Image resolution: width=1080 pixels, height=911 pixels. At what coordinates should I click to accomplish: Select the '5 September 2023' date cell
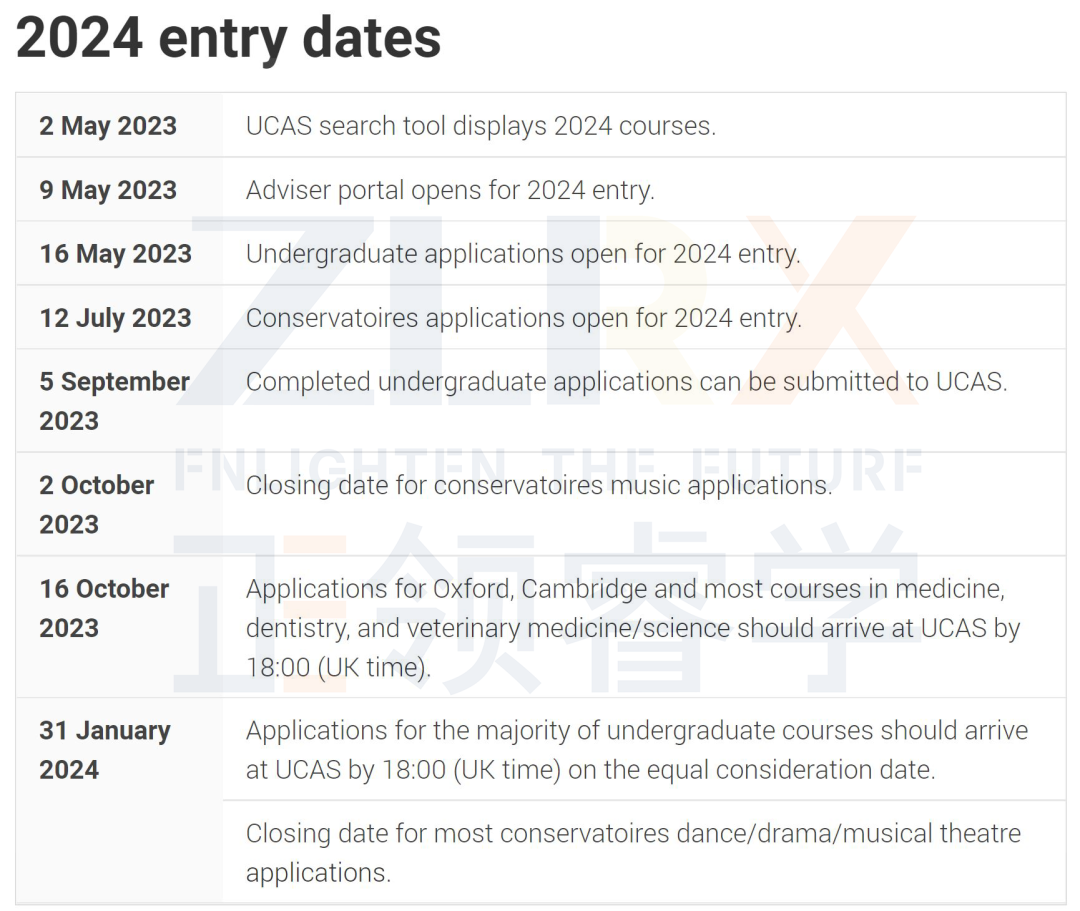pyautogui.click(x=119, y=401)
